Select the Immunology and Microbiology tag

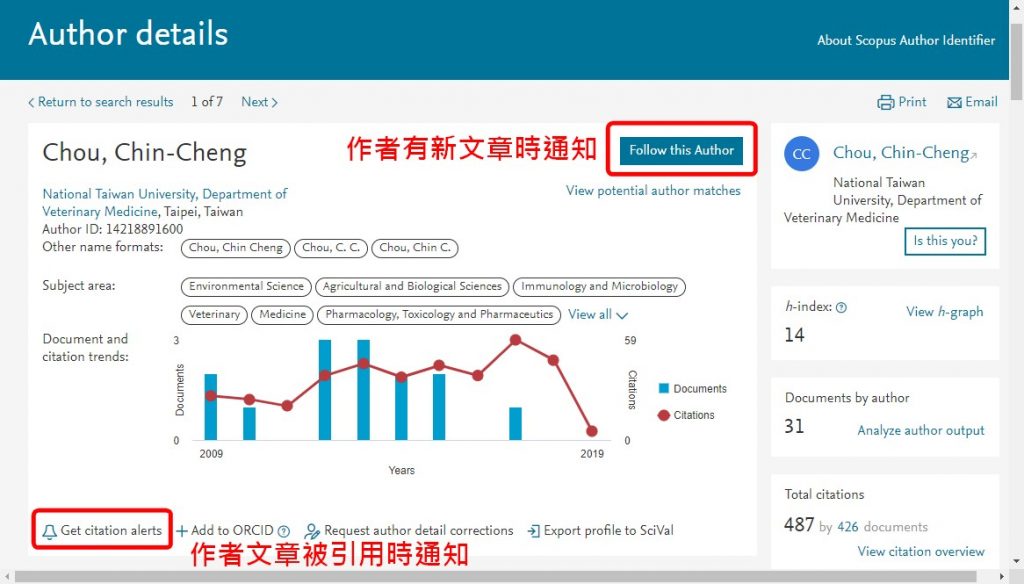tap(600, 286)
